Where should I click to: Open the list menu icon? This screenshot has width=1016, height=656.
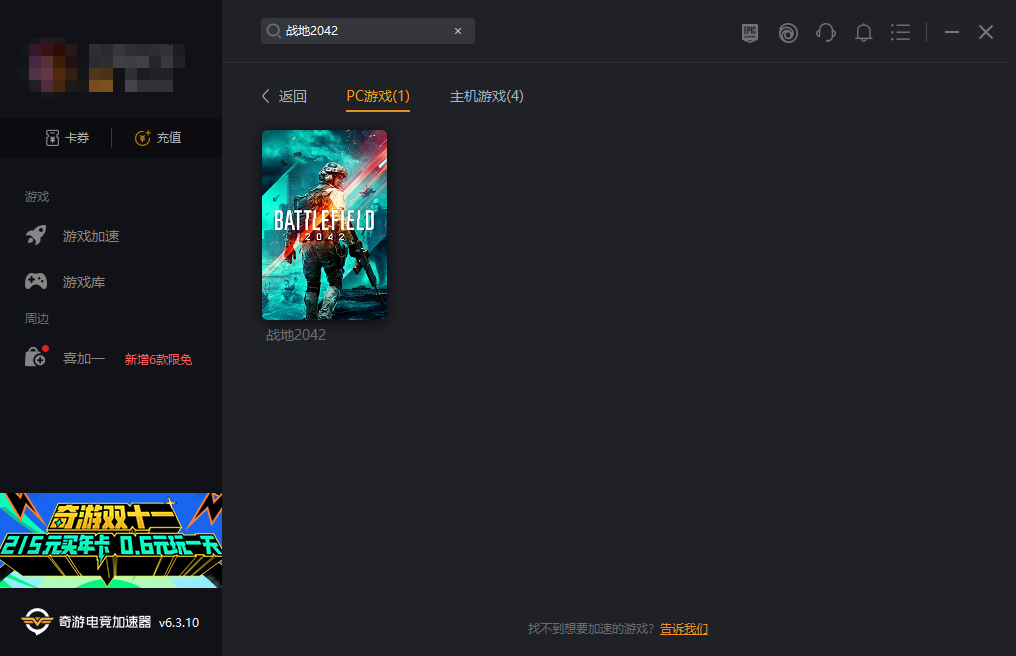pos(900,32)
